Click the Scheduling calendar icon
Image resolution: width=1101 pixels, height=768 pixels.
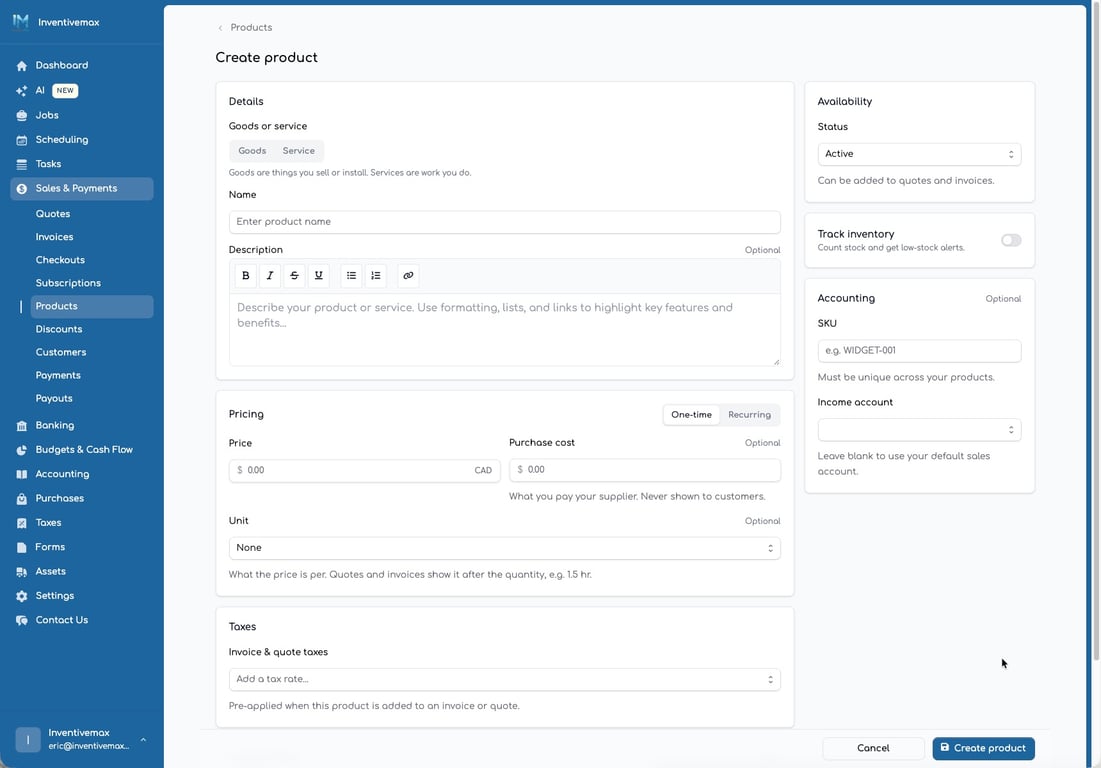pyautogui.click(x=22, y=140)
